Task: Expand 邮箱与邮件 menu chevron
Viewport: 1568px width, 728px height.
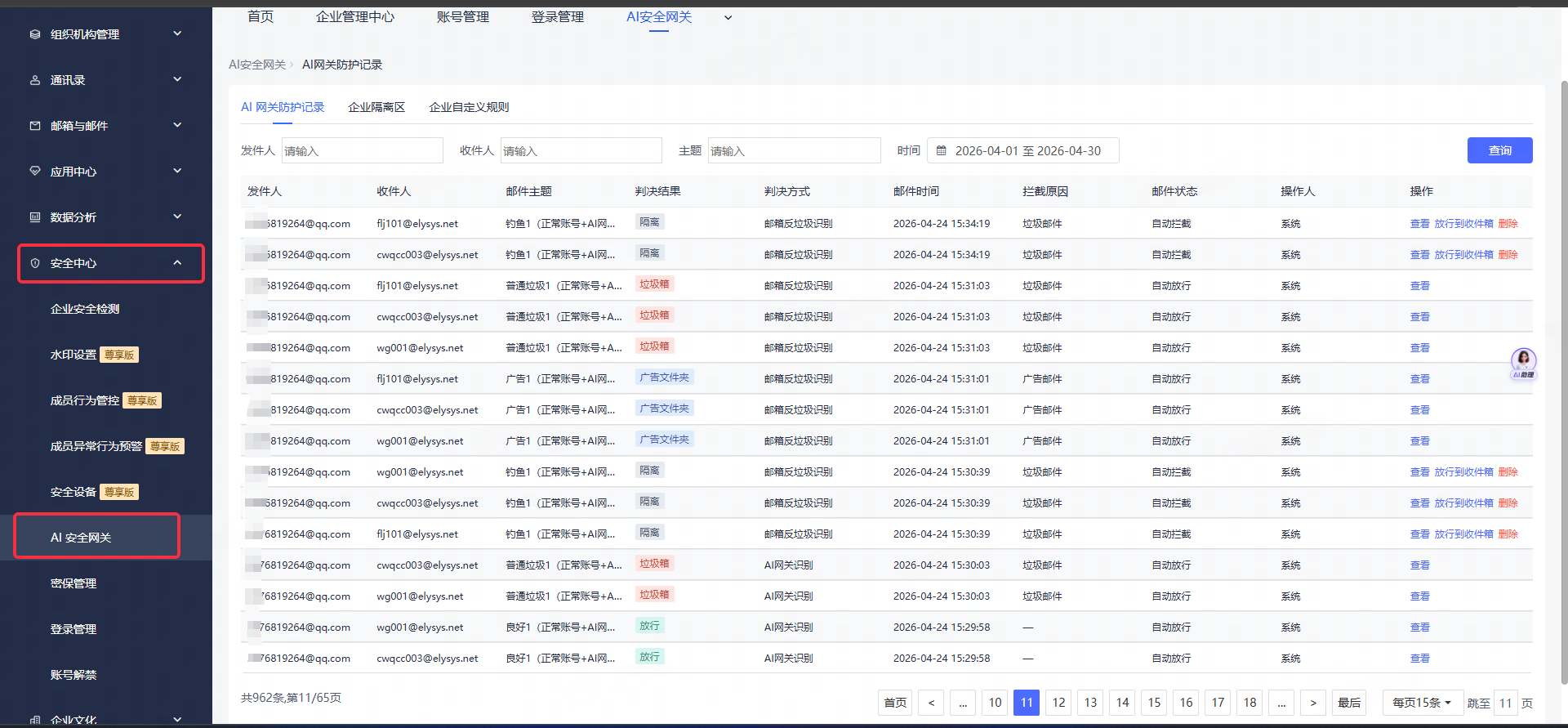Action: pos(177,125)
